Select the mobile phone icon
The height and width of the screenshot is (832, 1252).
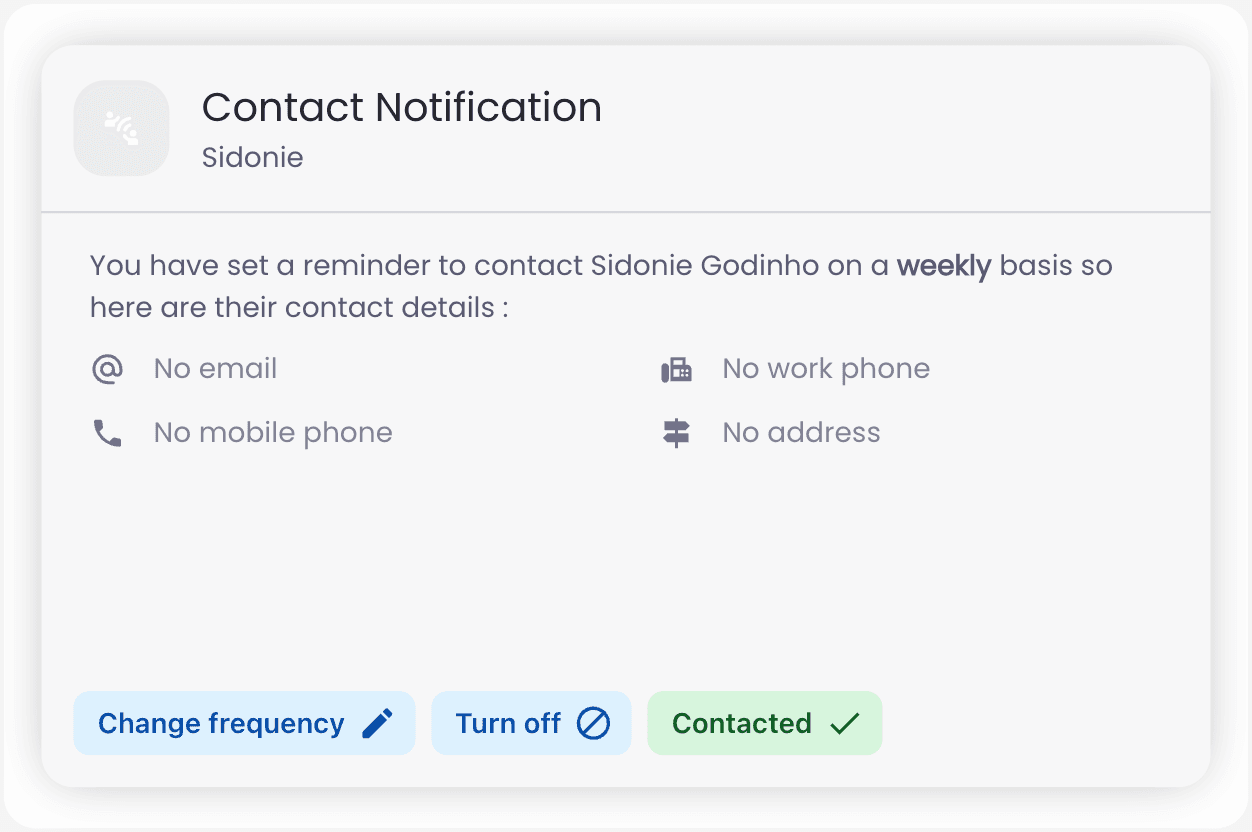tap(107, 431)
